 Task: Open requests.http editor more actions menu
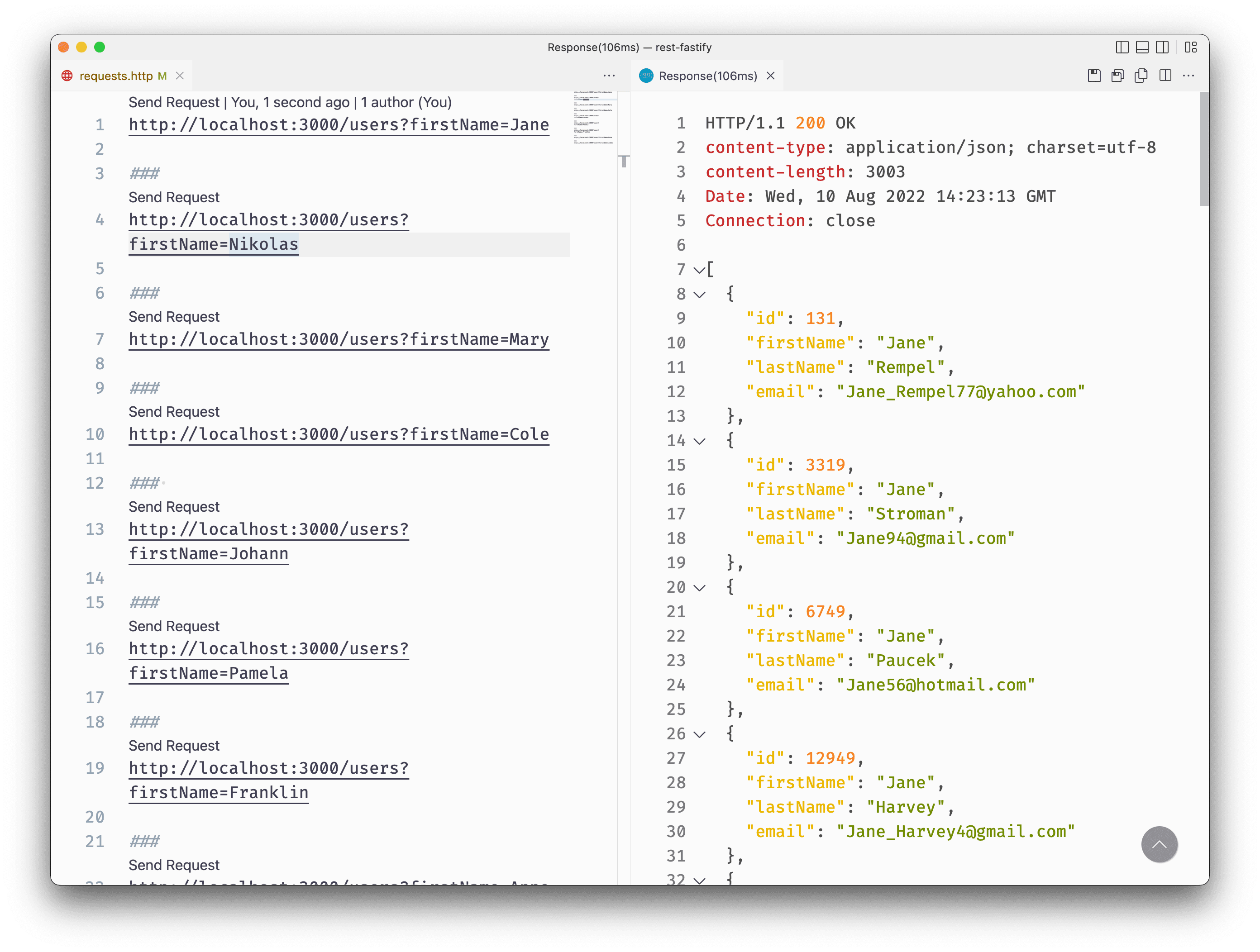tap(609, 76)
